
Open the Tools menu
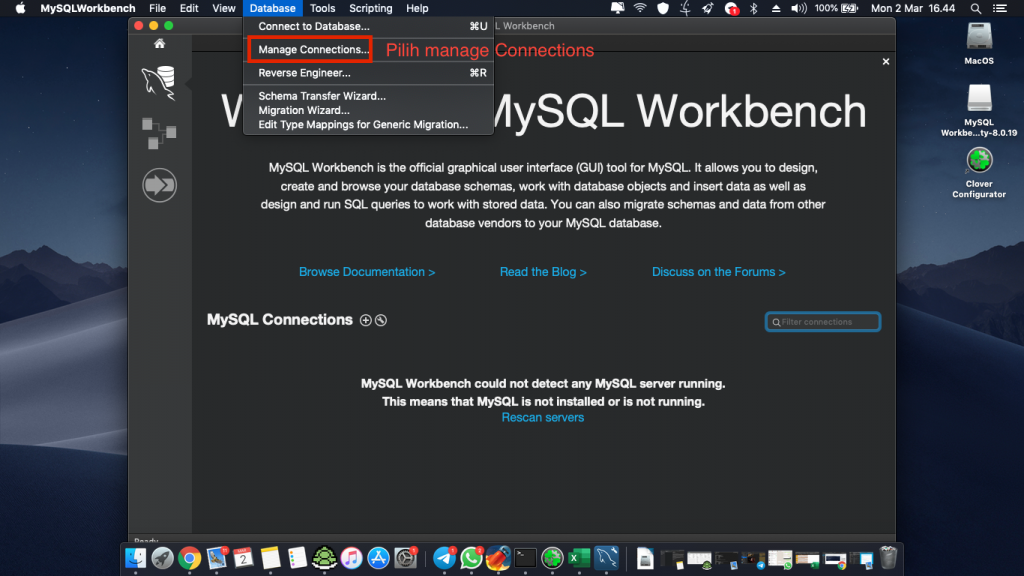click(322, 8)
